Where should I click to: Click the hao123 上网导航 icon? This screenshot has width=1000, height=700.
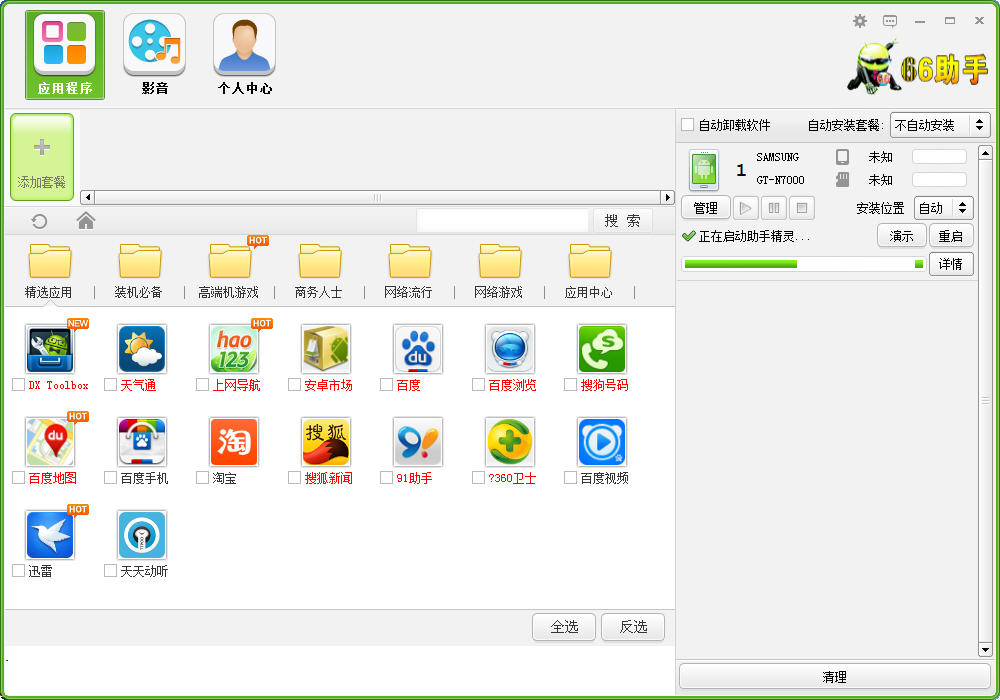[233, 349]
